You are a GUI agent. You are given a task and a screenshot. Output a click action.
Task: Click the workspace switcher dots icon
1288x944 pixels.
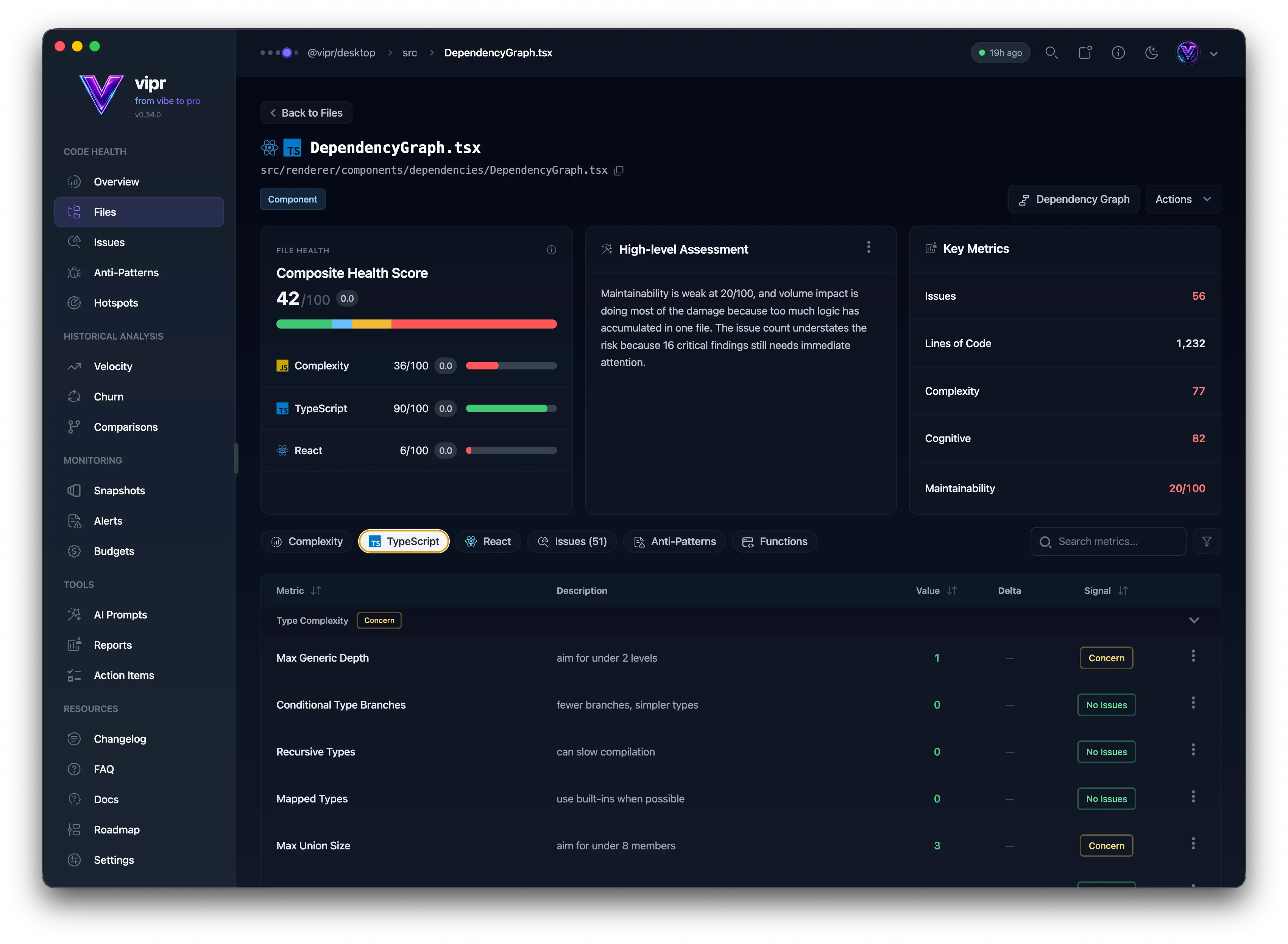(279, 53)
